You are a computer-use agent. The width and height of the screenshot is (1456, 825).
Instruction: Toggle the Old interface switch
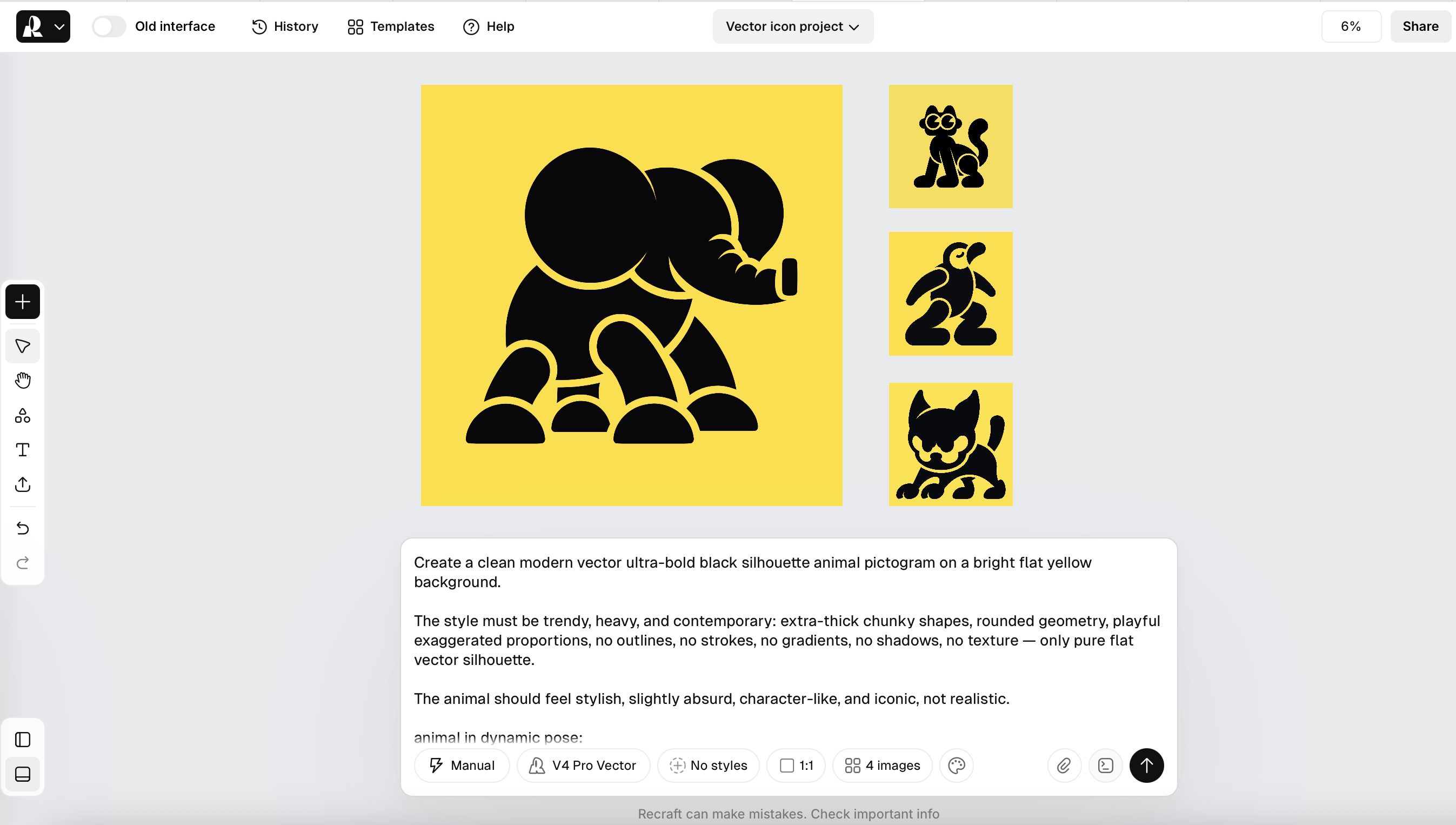(109, 26)
